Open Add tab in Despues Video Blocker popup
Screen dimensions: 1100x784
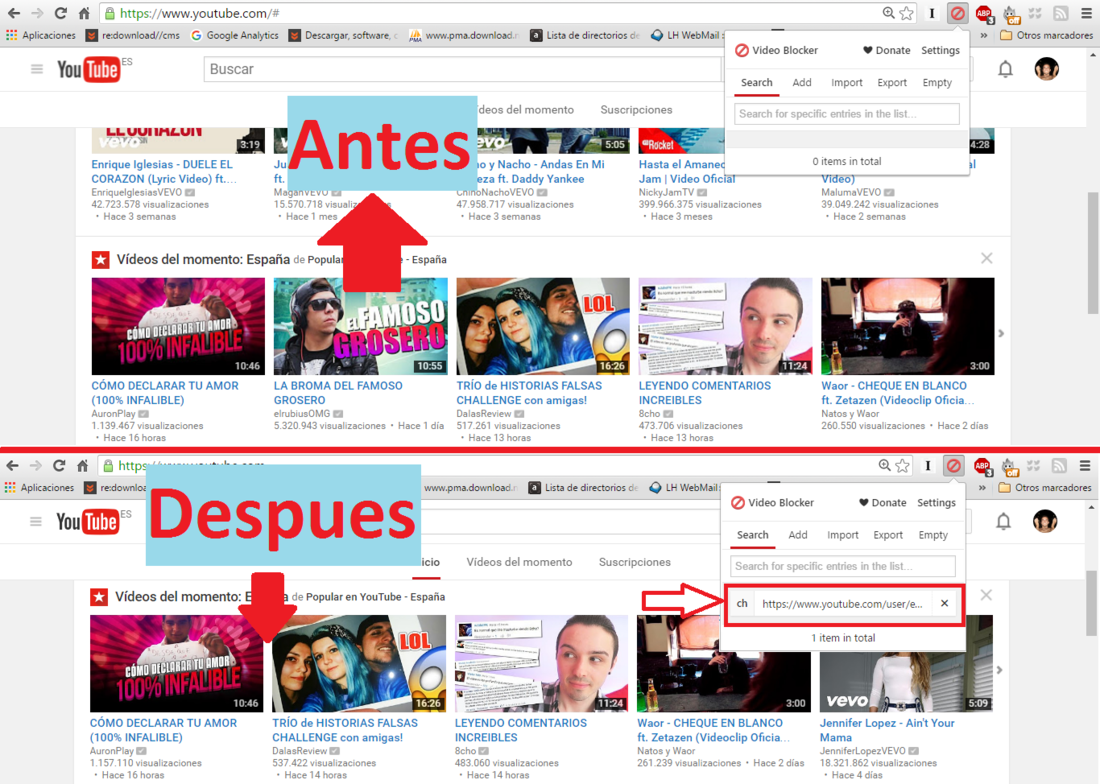pos(798,535)
